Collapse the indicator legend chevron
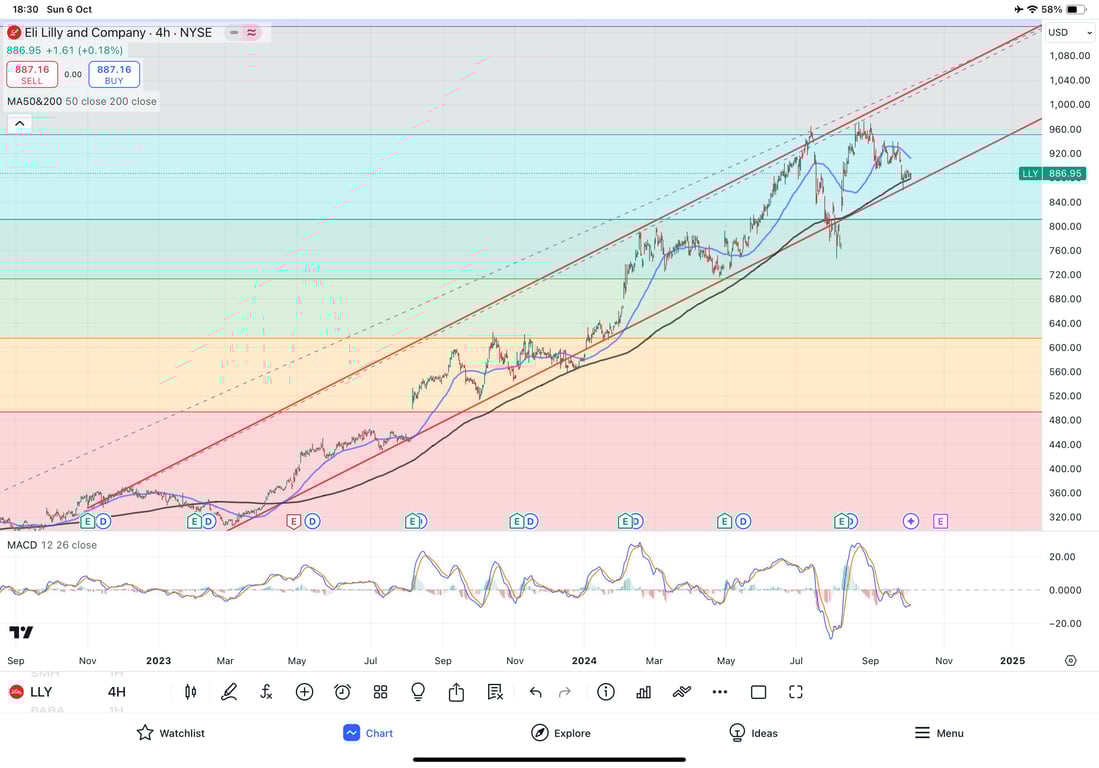Screen dimensions: 1099x768 point(20,124)
